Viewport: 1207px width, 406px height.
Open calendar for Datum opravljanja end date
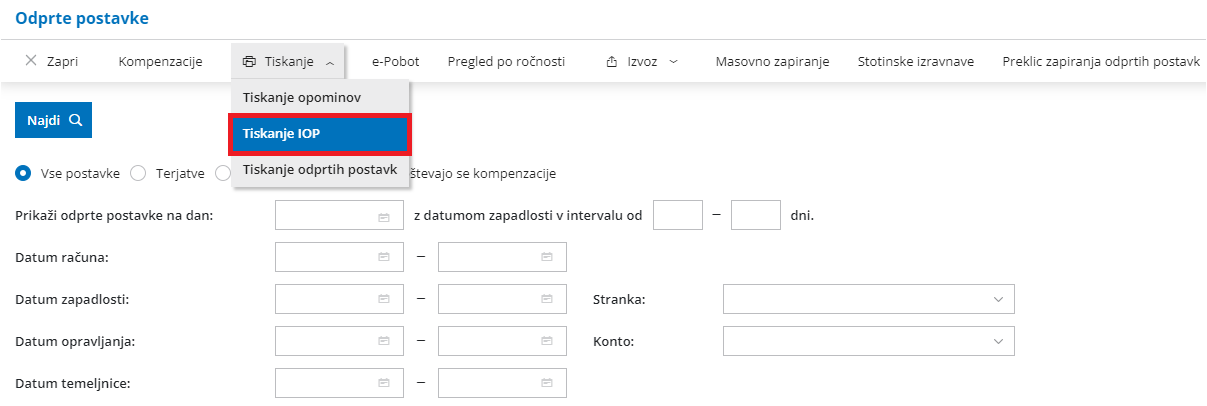[x=546, y=341]
